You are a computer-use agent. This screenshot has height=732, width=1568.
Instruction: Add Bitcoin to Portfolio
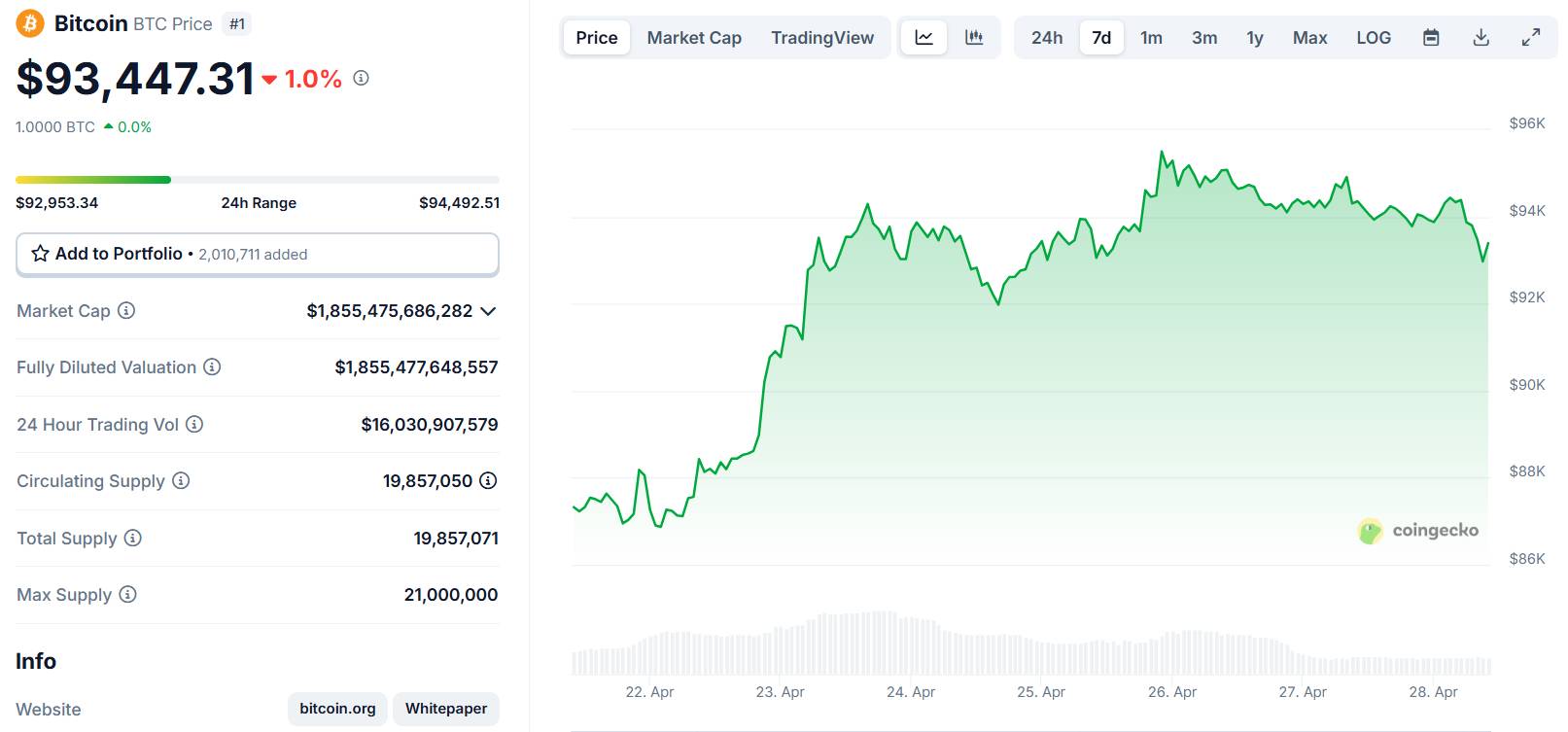tap(258, 254)
